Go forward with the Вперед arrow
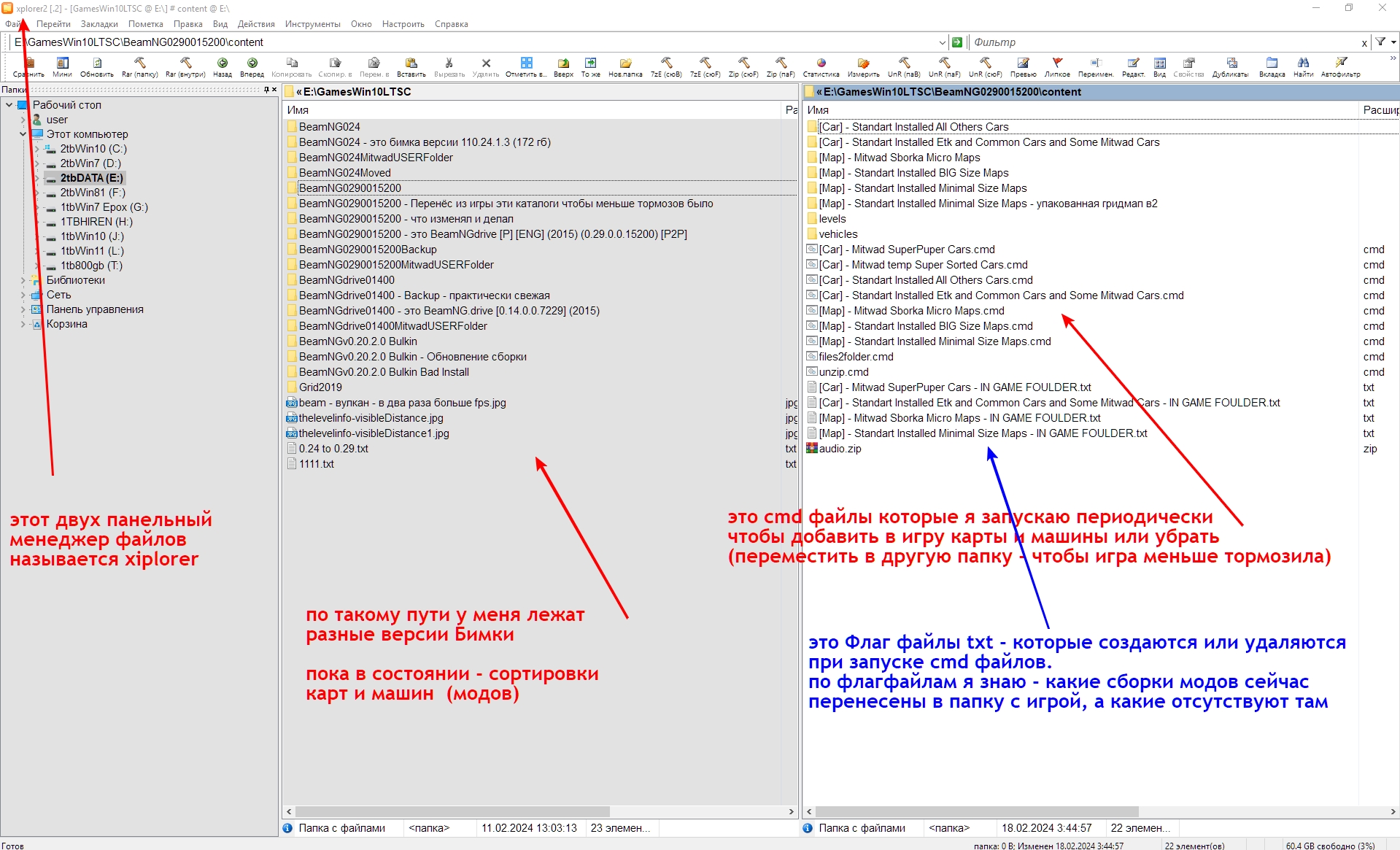The image size is (1400, 850). 252,66
